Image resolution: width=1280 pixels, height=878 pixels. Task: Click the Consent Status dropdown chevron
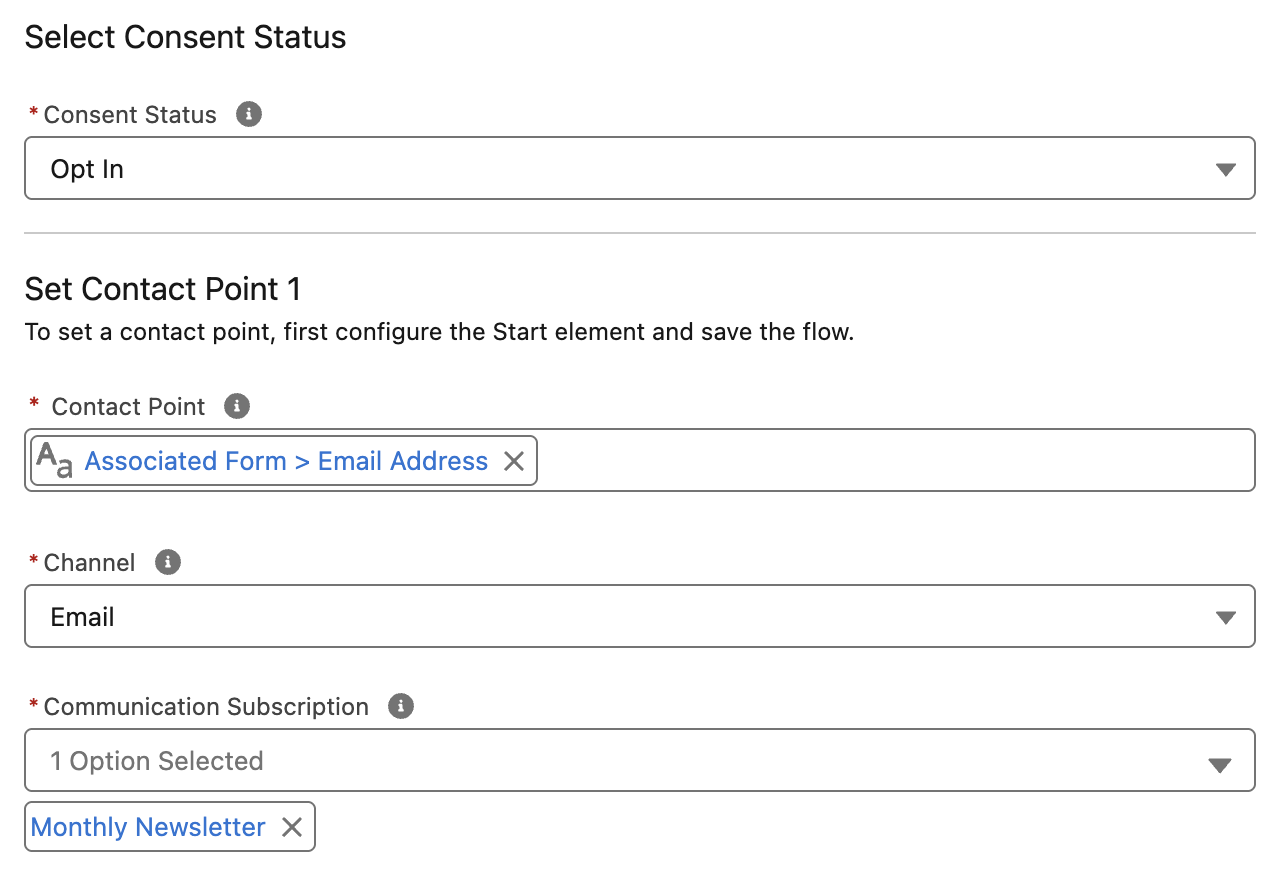click(1224, 168)
